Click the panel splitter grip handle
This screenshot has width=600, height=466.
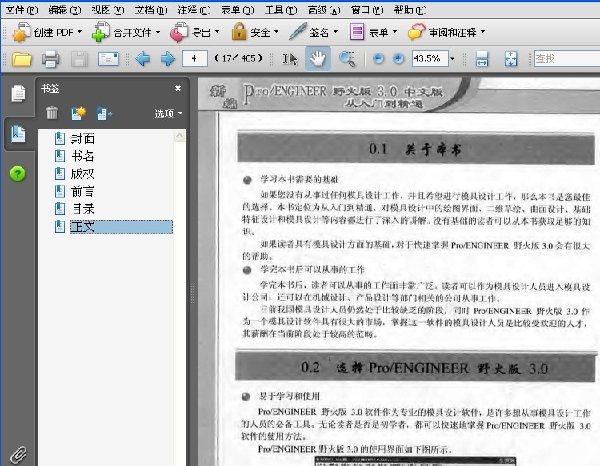point(192,292)
